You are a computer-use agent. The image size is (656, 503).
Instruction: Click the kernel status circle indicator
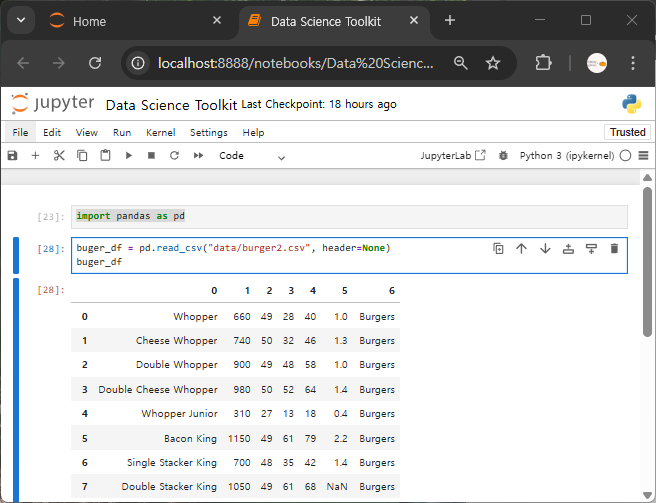(x=625, y=156)
